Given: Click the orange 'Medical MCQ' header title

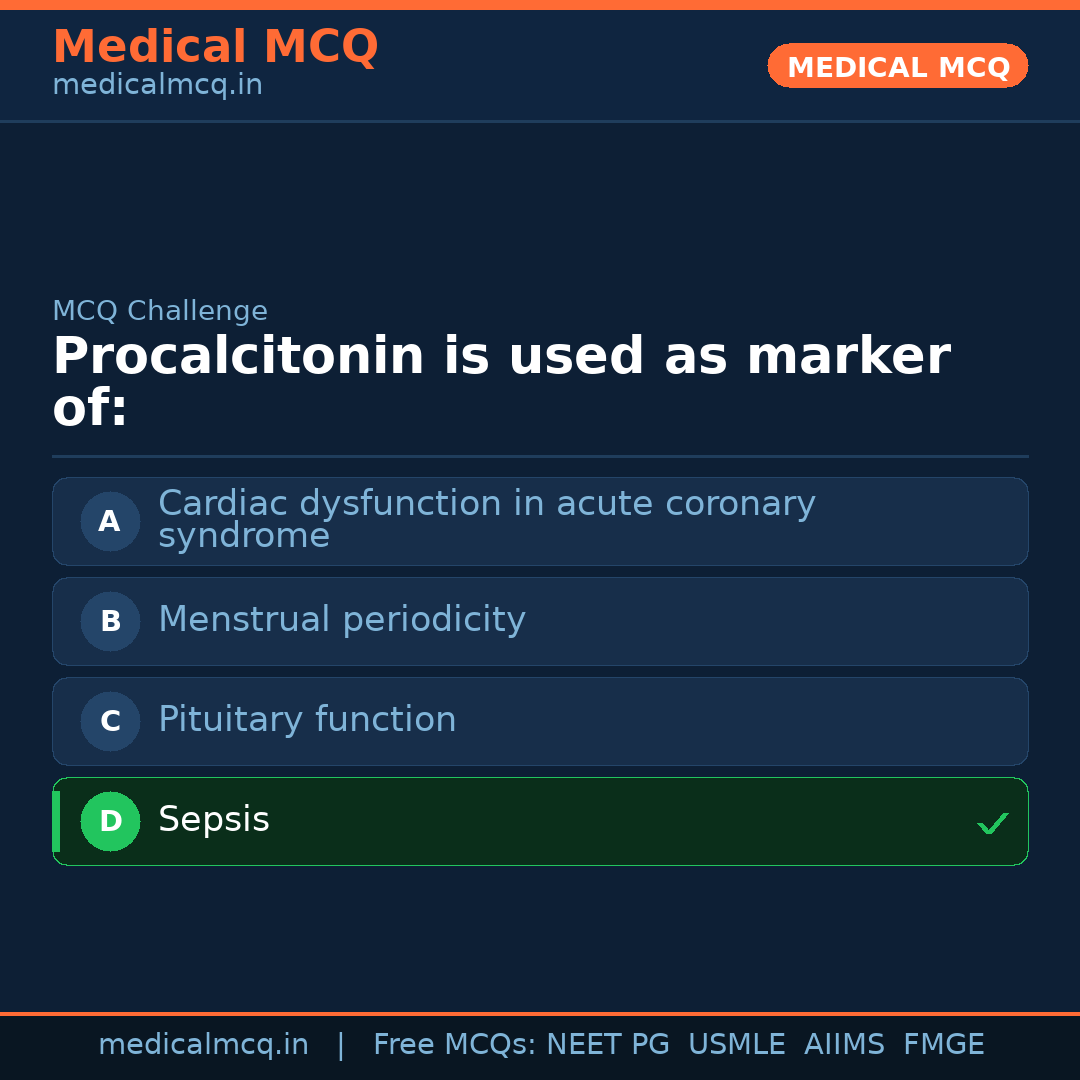Looking at the screenshot, I should coord(215,47).
